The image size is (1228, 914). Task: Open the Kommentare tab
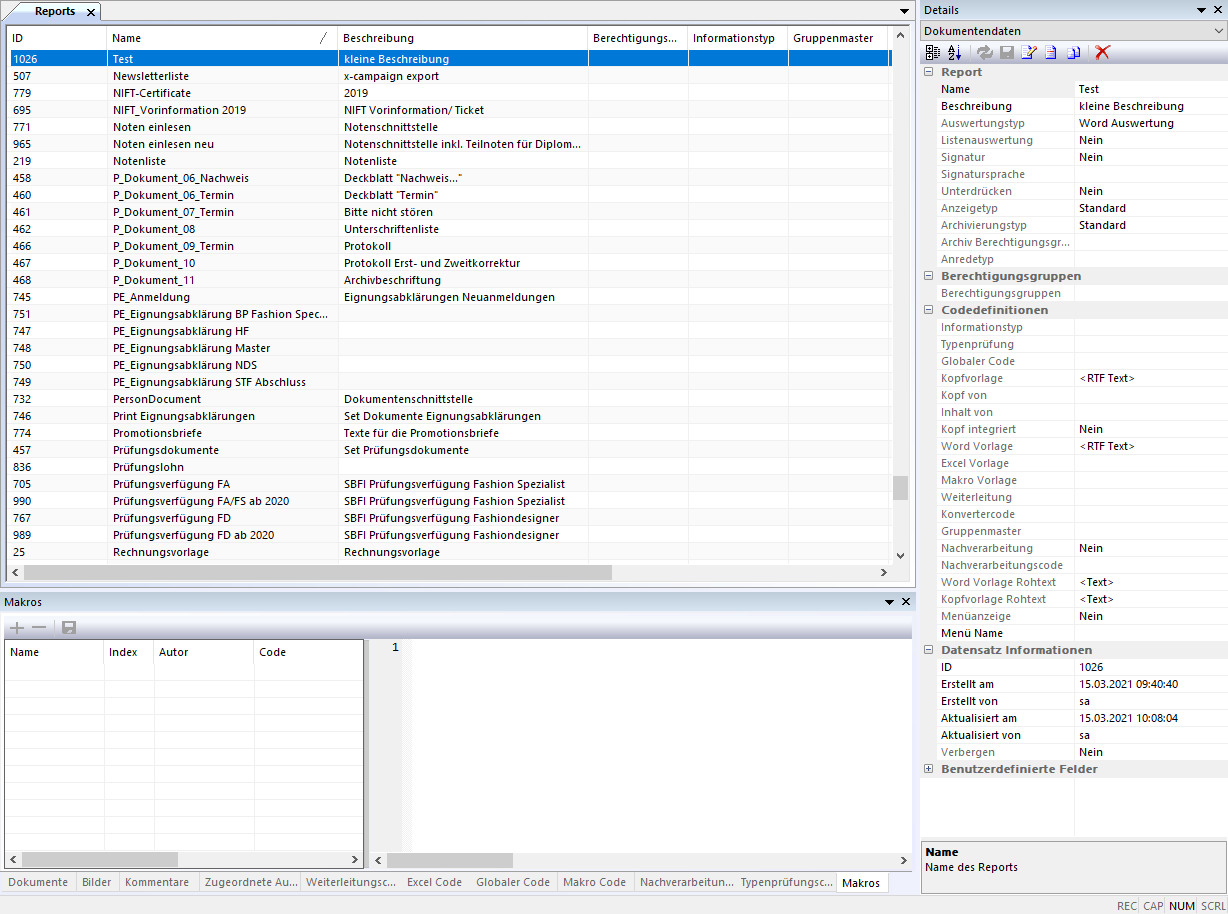click(x=156, y=882)
